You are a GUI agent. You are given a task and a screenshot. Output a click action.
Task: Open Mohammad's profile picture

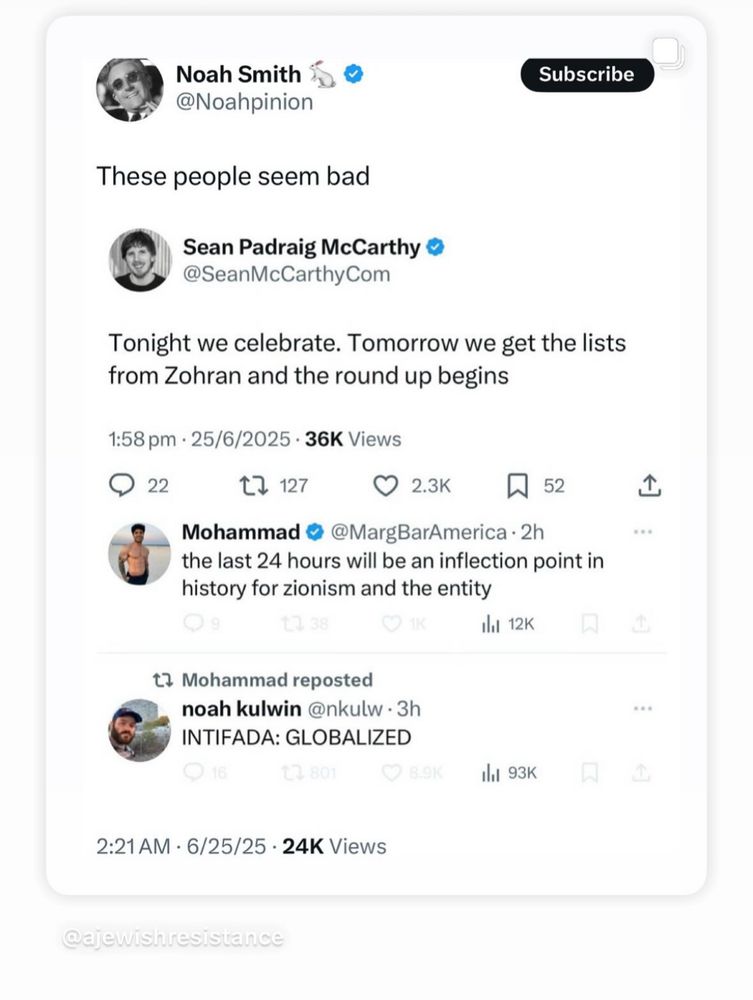[139, 554]
